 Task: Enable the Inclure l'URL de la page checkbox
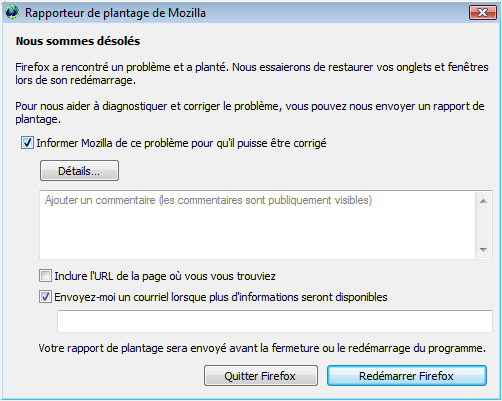click(x=45, y=276)
